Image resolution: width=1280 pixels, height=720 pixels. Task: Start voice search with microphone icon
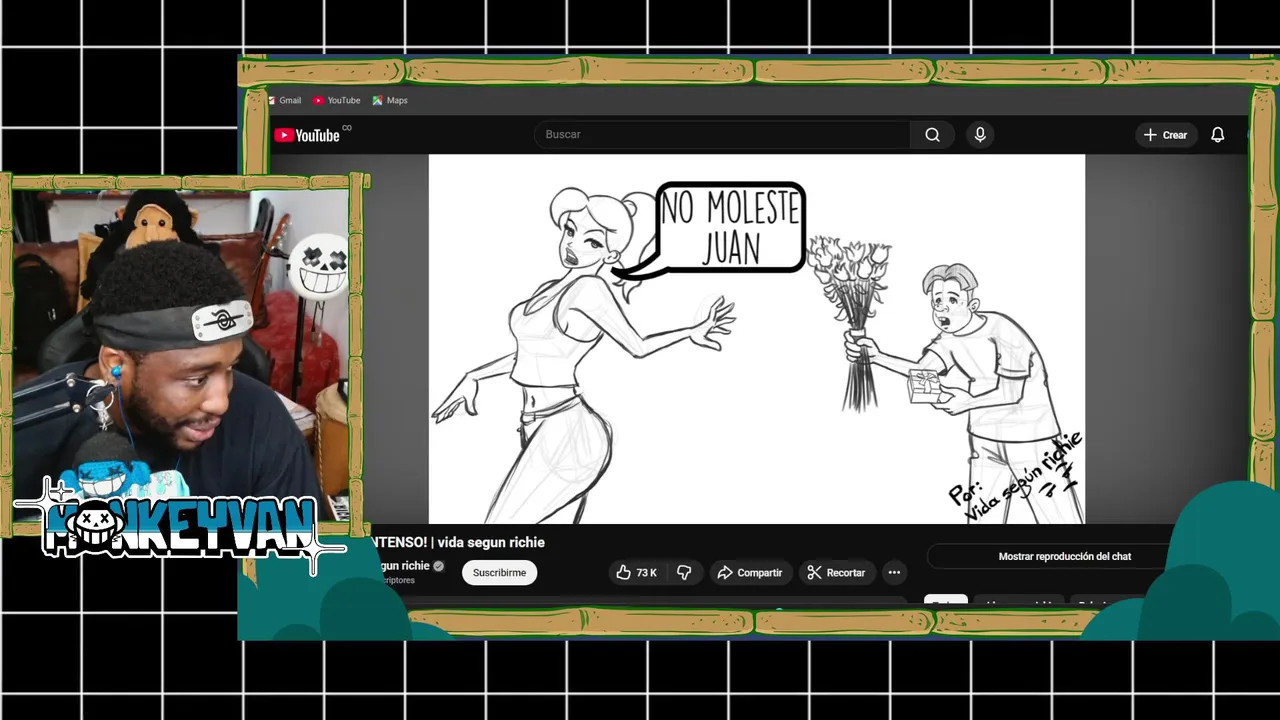[x=980, y=135]
